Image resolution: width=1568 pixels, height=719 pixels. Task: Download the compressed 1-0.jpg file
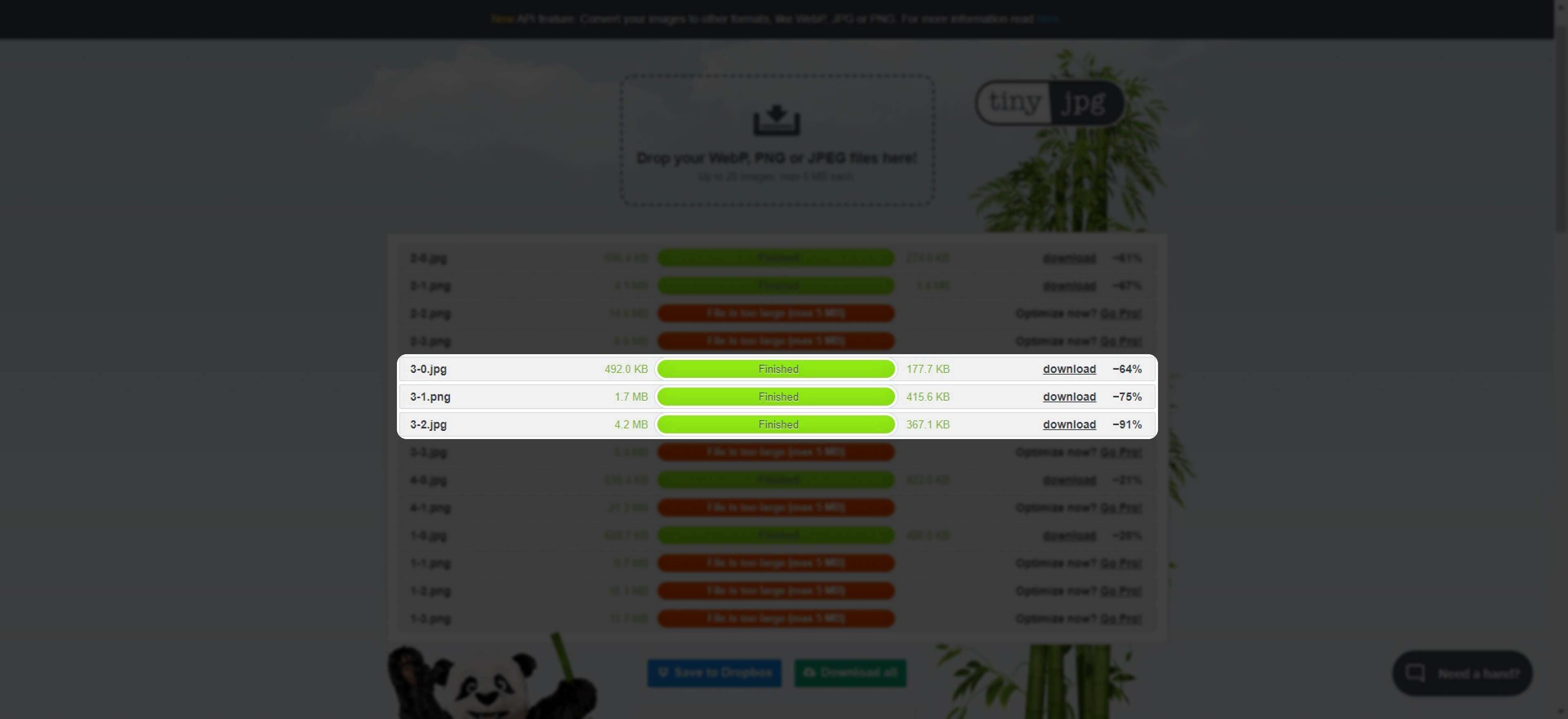[x=1069, y=535]
